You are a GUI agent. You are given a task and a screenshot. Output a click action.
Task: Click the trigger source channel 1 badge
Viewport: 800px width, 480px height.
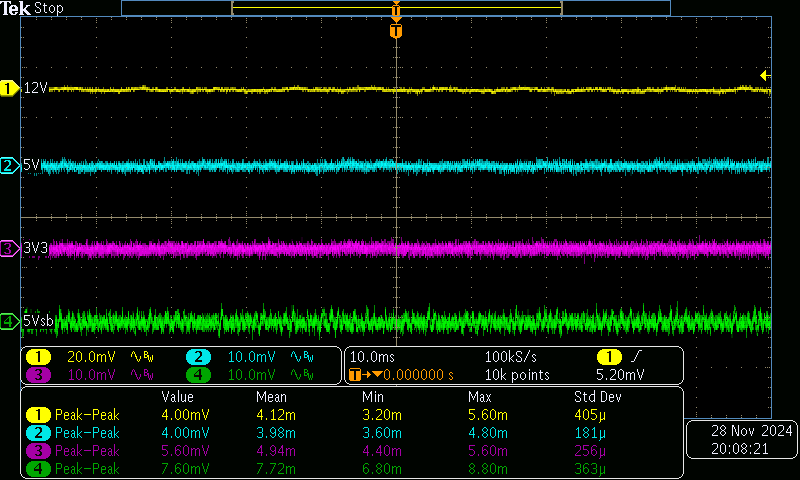coord(609,357)
